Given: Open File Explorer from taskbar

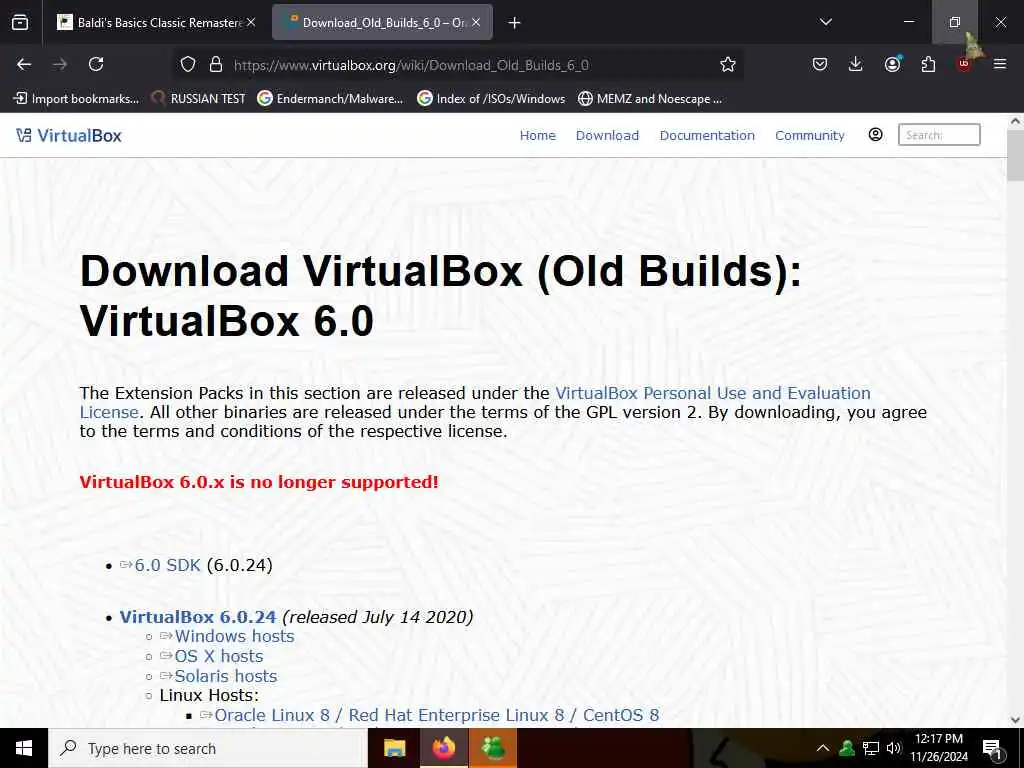Looking at the screenshot, I should pyautogui.click(x=394, y=748).
